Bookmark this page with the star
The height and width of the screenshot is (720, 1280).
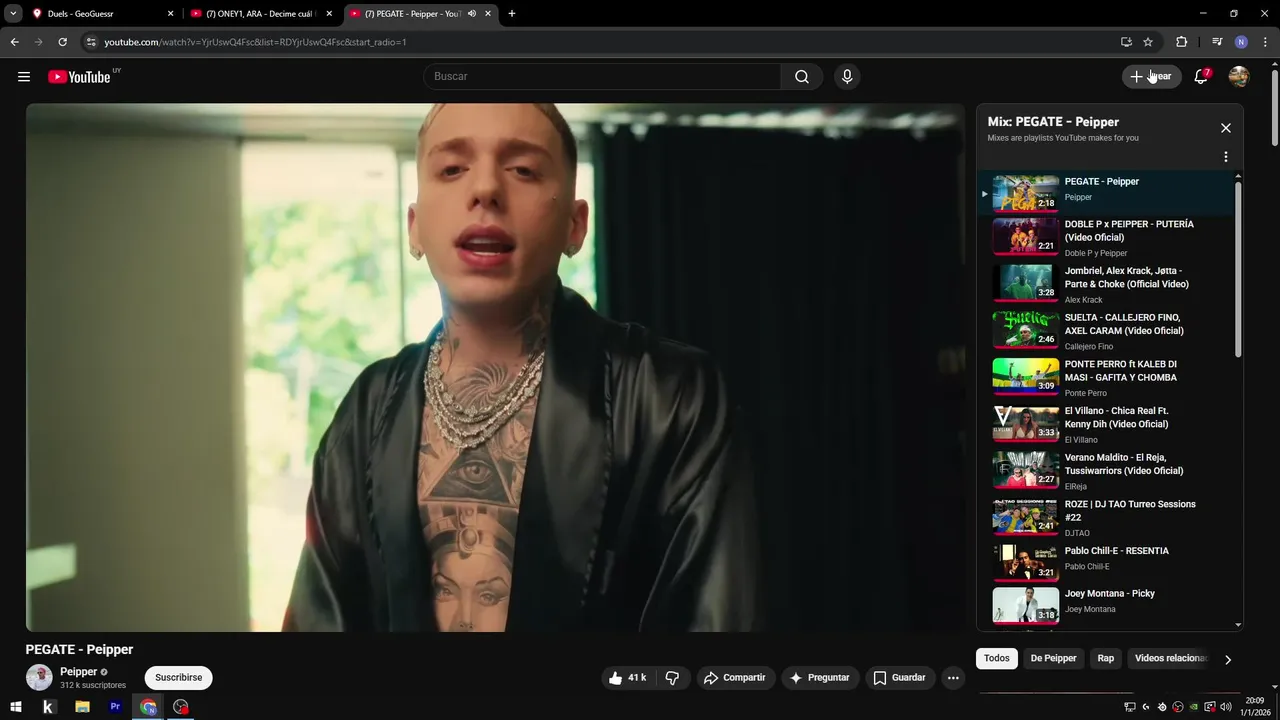click(1148, 42)
